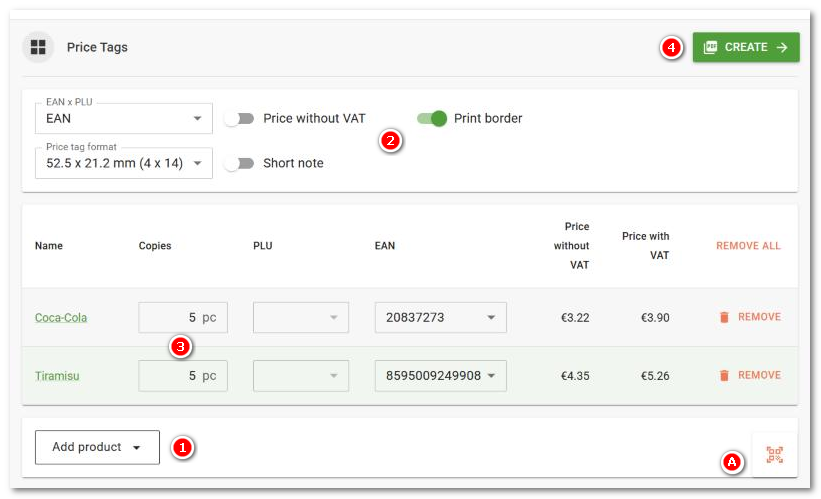Enable the Short note switch
The width and height of the screenshot is (821, 499).
(240, 163)
